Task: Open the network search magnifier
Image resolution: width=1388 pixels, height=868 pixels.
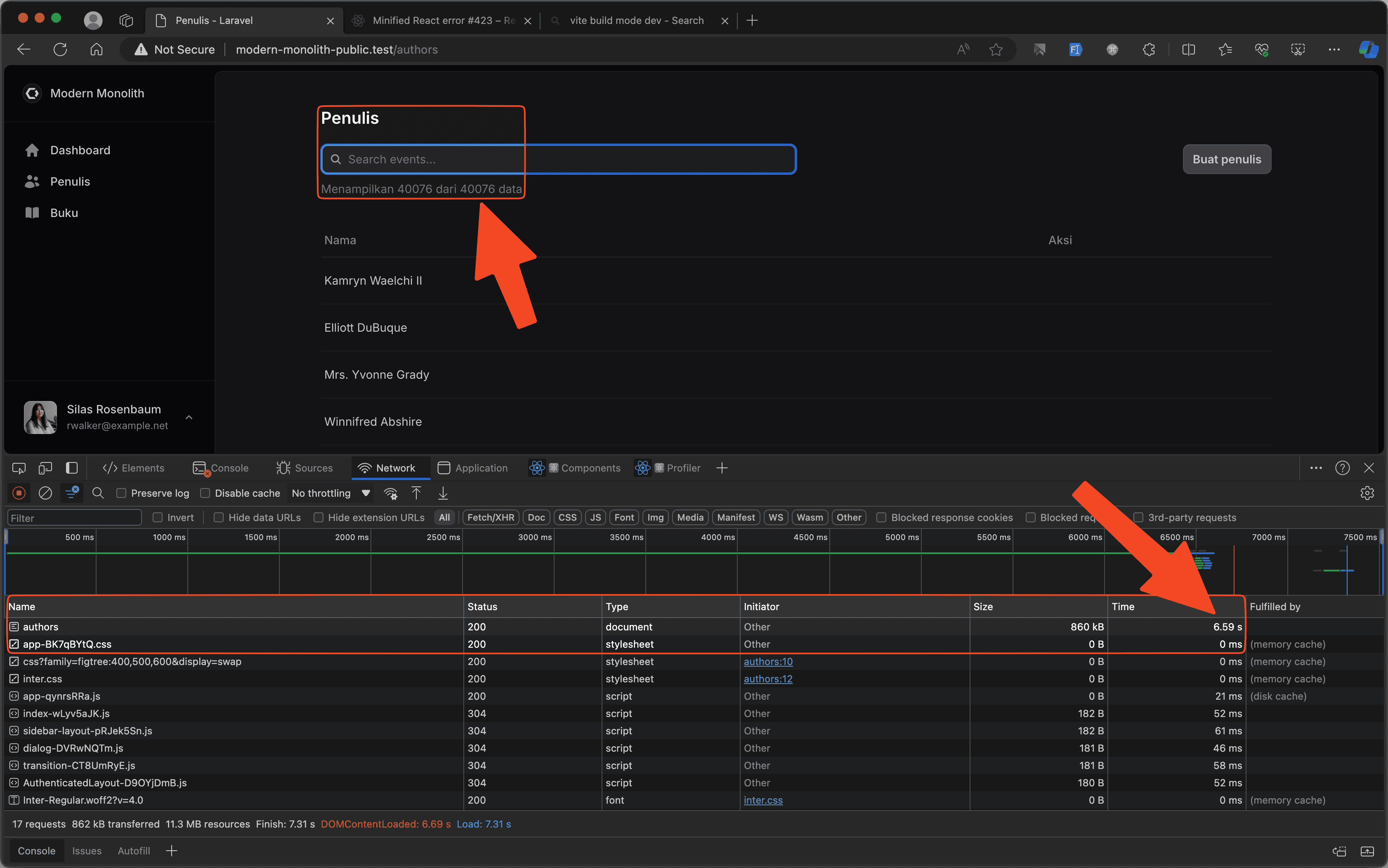Action: click(98, 493)
